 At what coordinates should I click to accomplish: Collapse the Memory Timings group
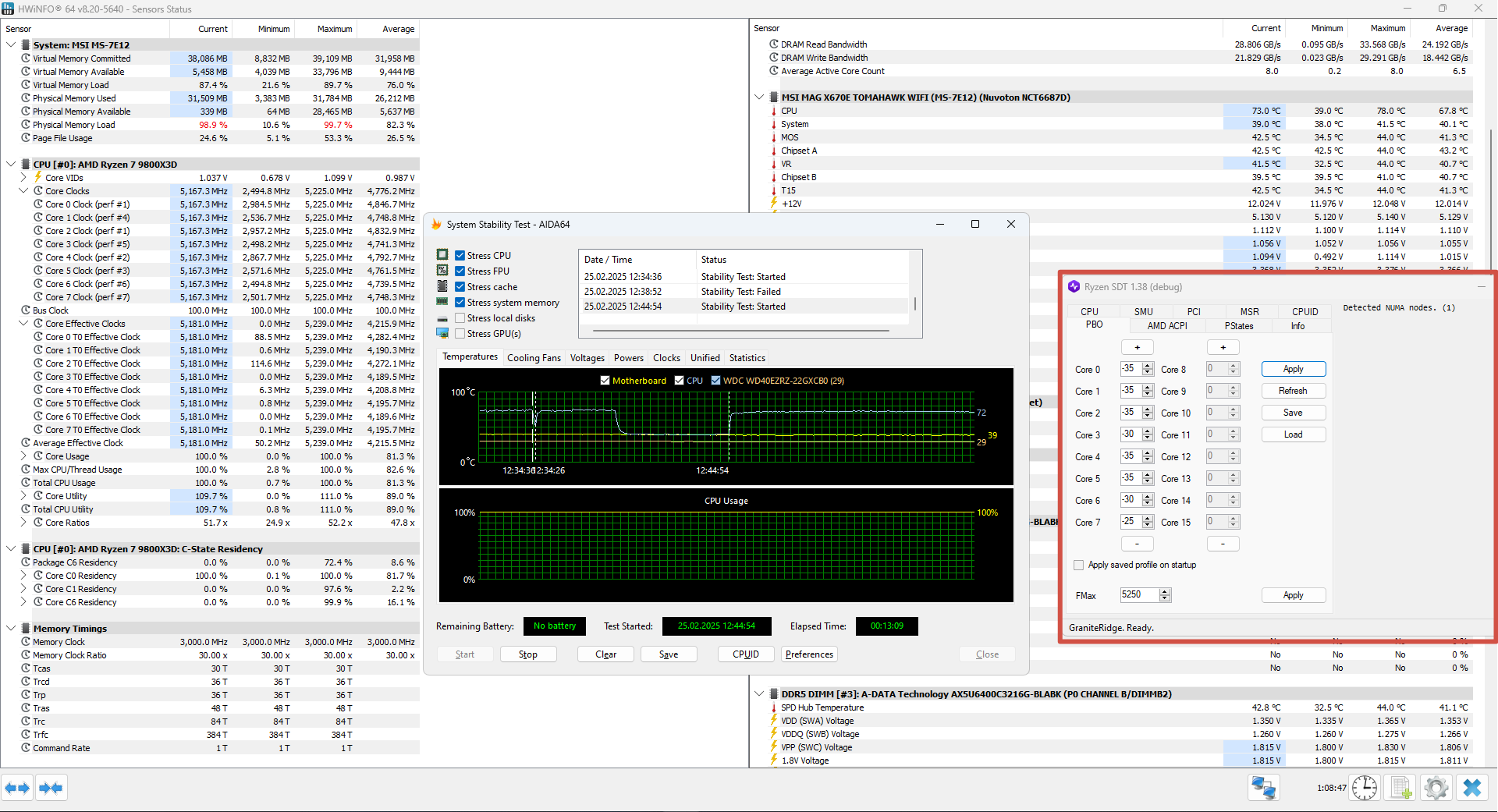[x=11, y=628]
